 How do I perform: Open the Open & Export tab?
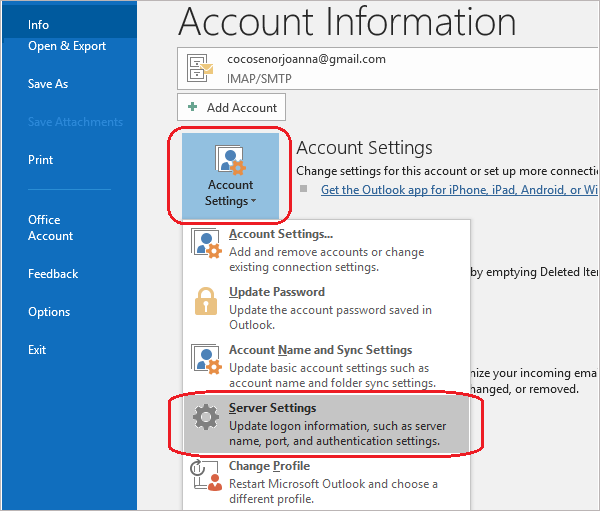pos(67,46)
